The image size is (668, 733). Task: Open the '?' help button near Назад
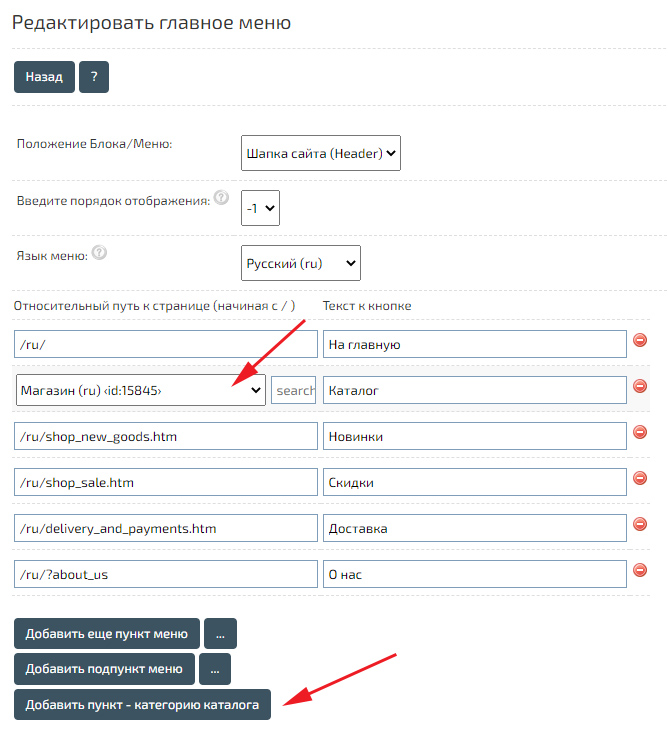(94, 77)
